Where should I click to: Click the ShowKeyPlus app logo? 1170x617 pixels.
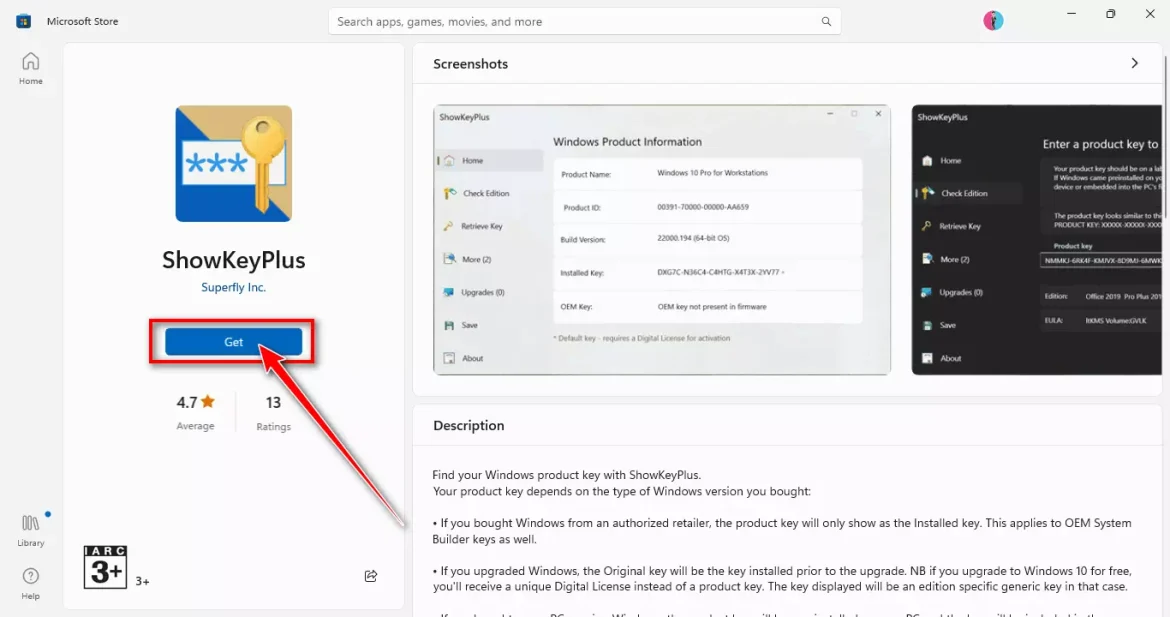[234, 163]
